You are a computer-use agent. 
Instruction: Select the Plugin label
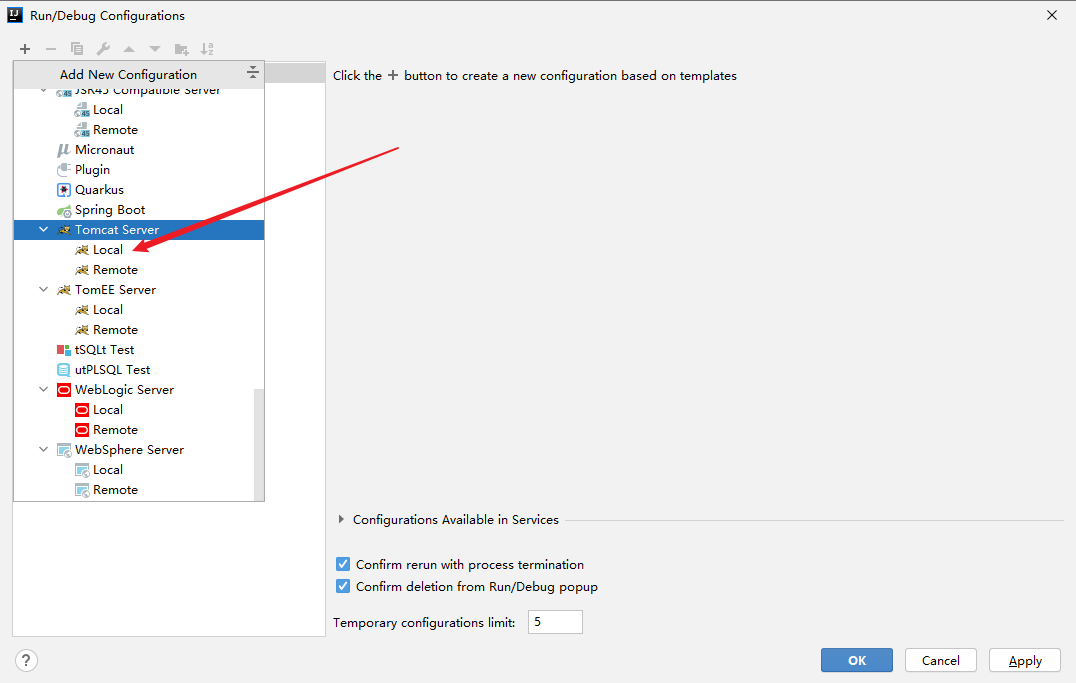pos(92,170)
